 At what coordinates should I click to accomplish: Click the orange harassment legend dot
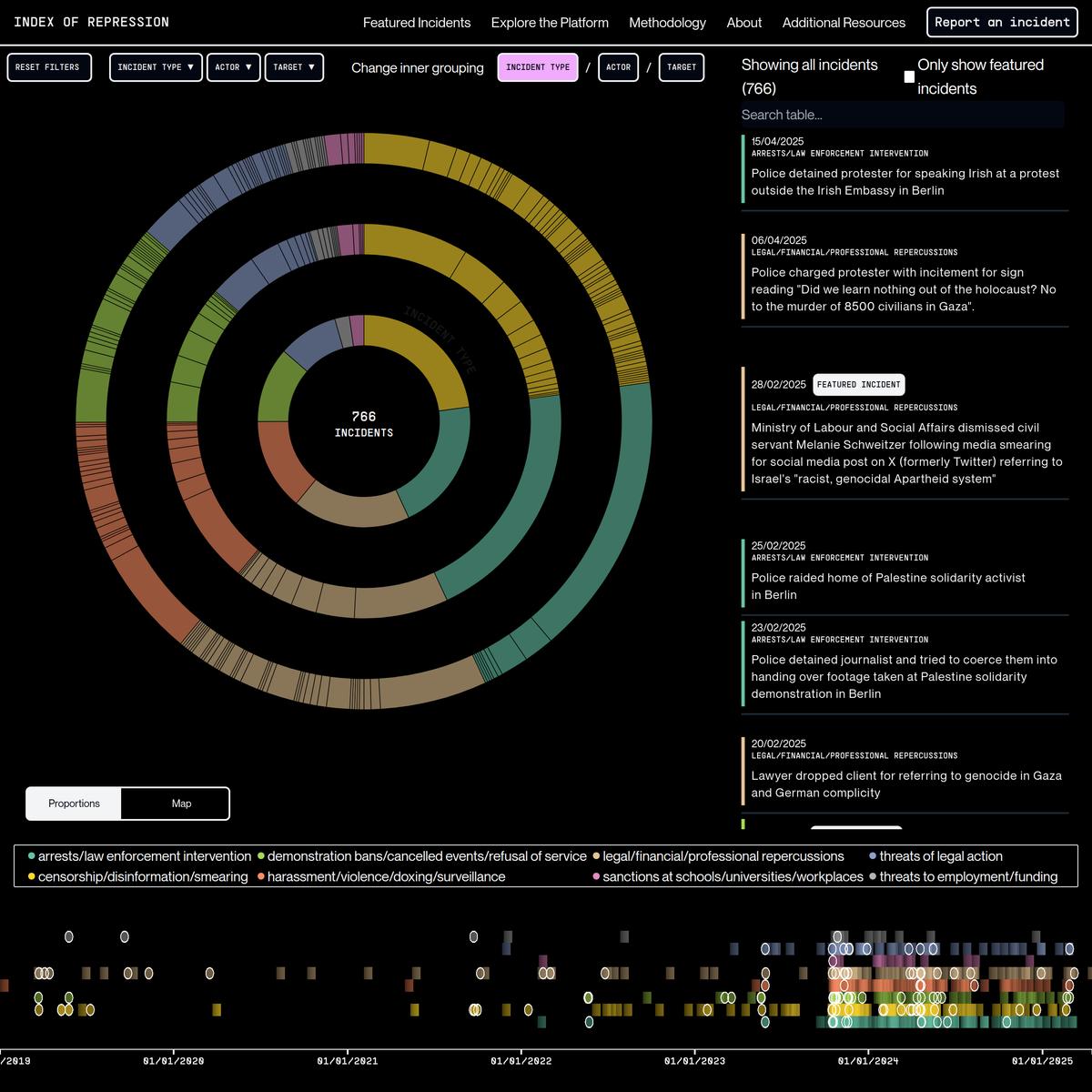pyautogui.click(x=261, y=877)
